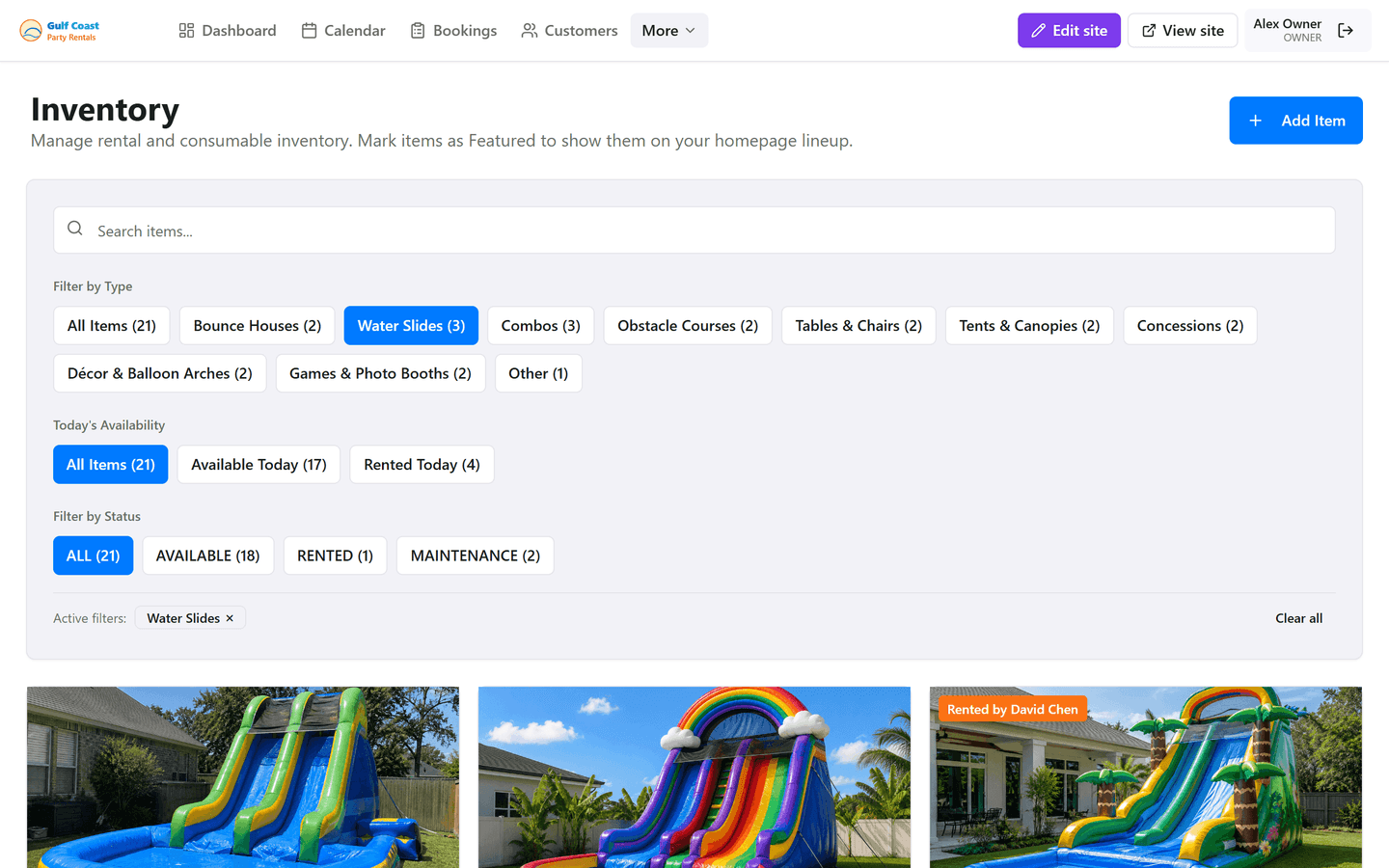Image resolution: width=1389 pixels, height=868 pixels.
Task: Select All Items (21) under Filter by Type
Action: pos(112,326)
